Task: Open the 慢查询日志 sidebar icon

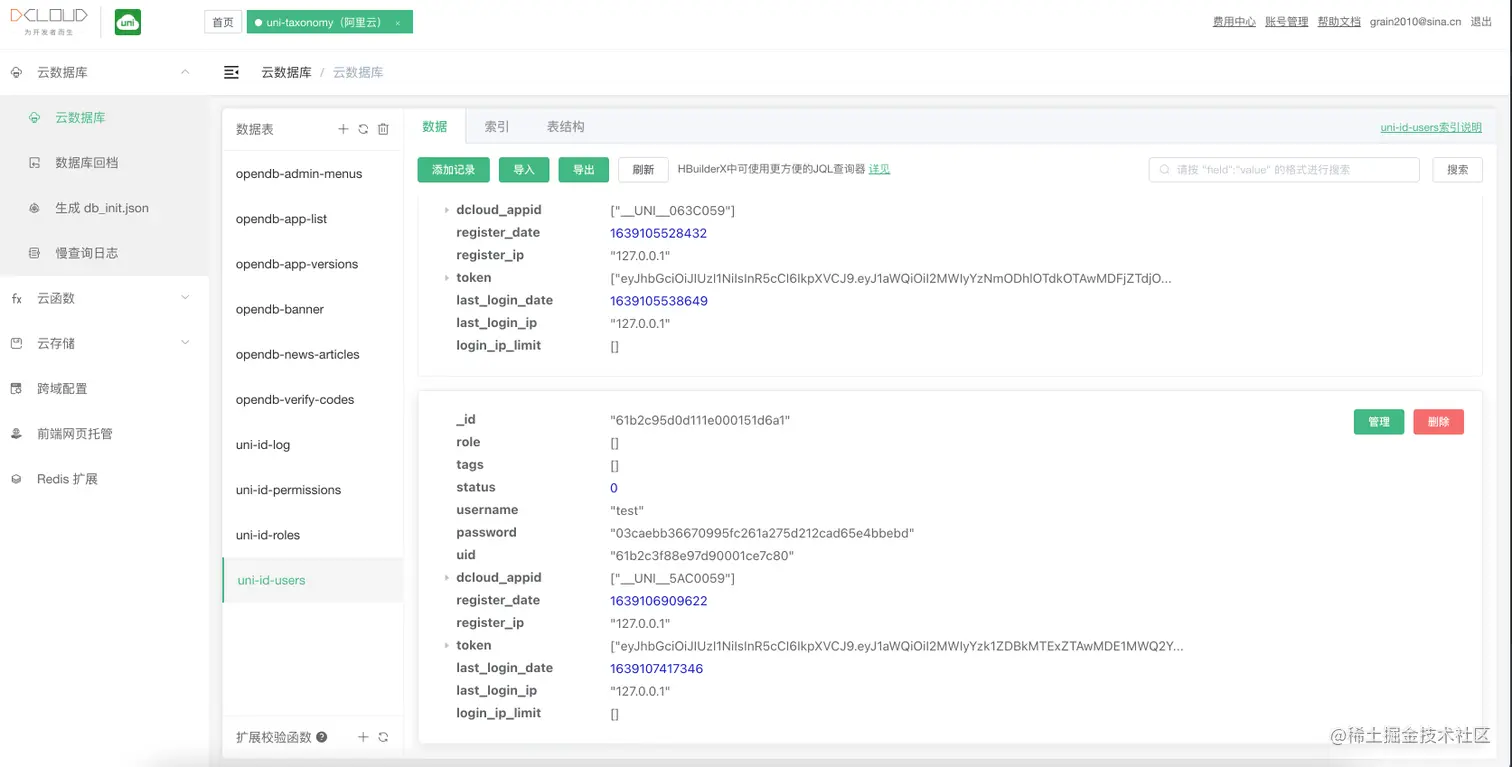Action: coord(35,253)
